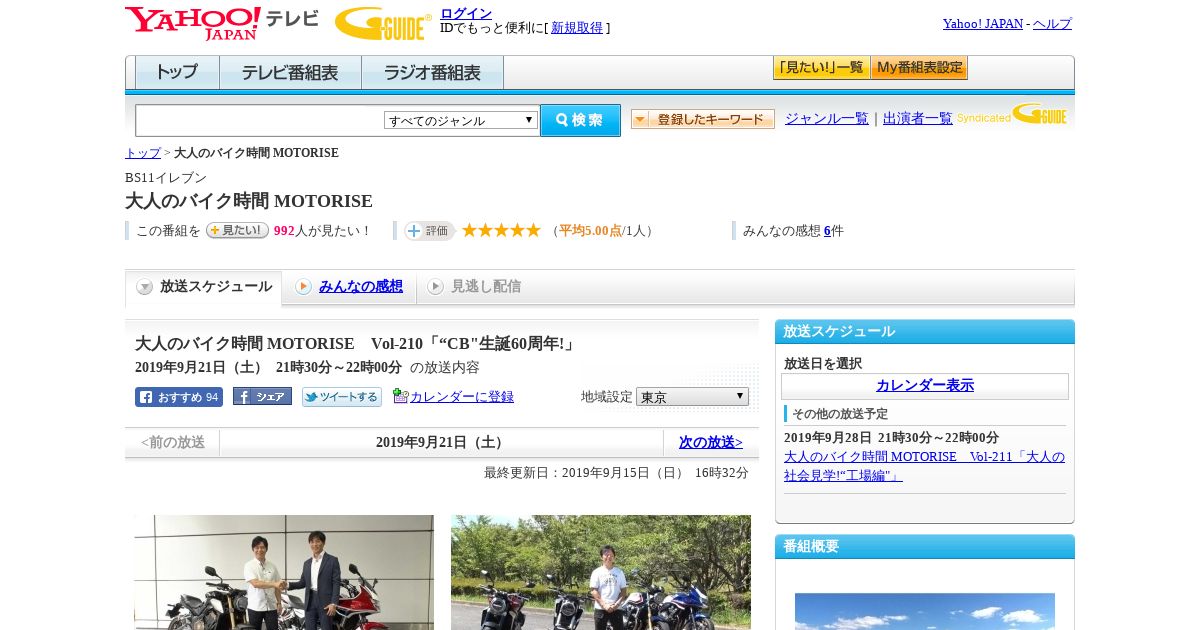Click the 番組概要 sky image thumbnail
Viewport: 1200px width, 630px height.
[x=925, y=611]
